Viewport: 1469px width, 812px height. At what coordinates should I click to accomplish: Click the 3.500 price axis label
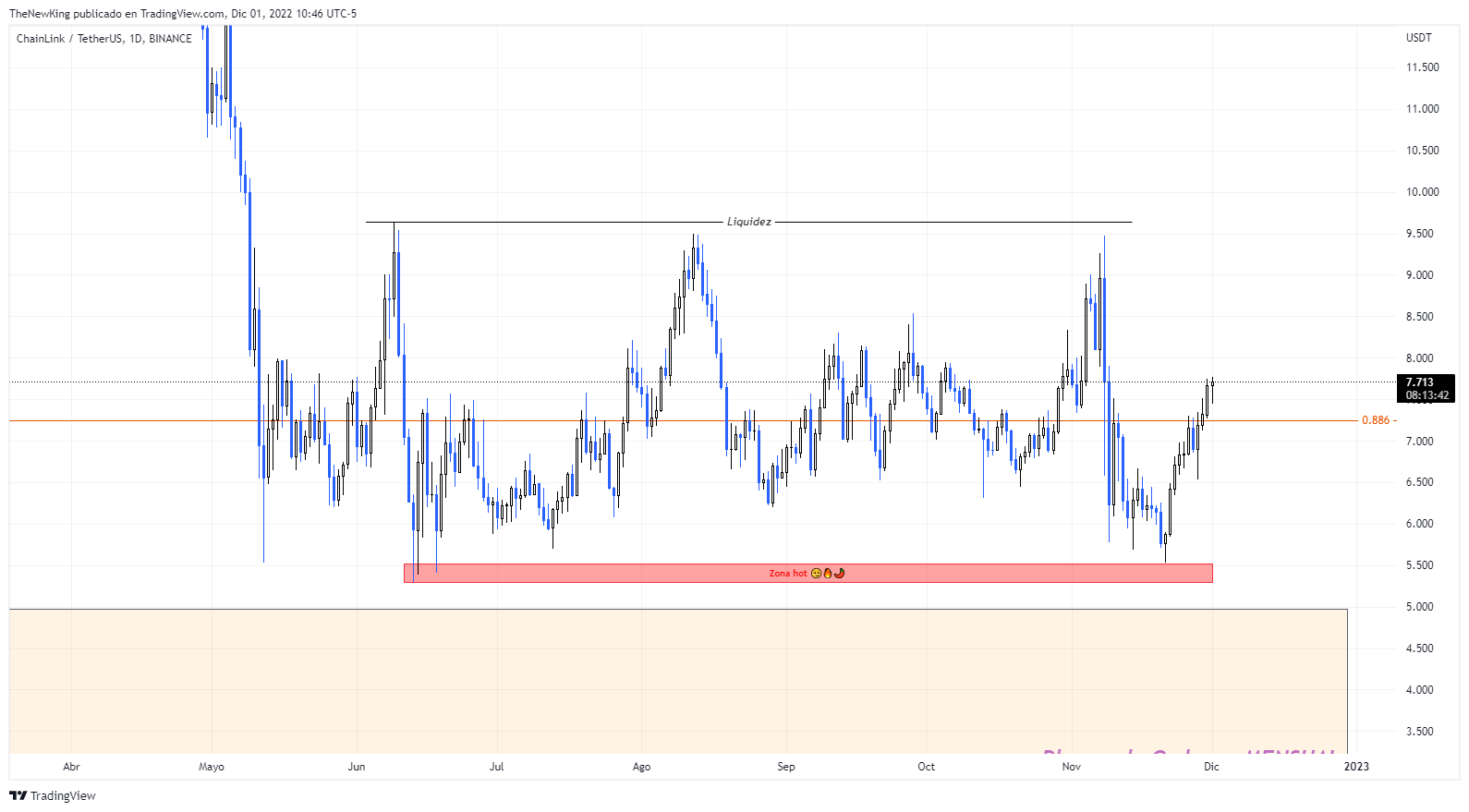tap(1419, 732)
